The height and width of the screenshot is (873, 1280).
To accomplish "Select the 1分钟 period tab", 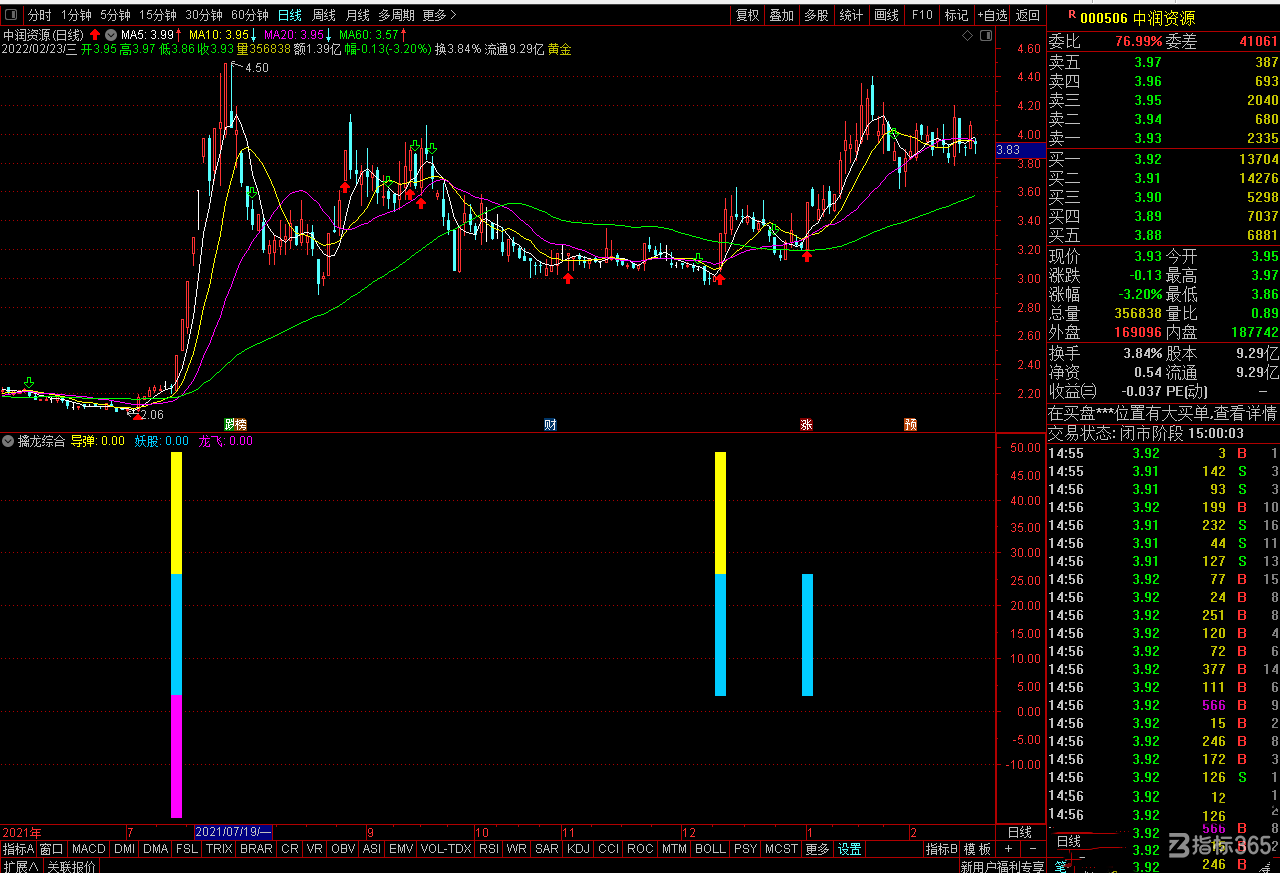I will [x=76, y=15].
